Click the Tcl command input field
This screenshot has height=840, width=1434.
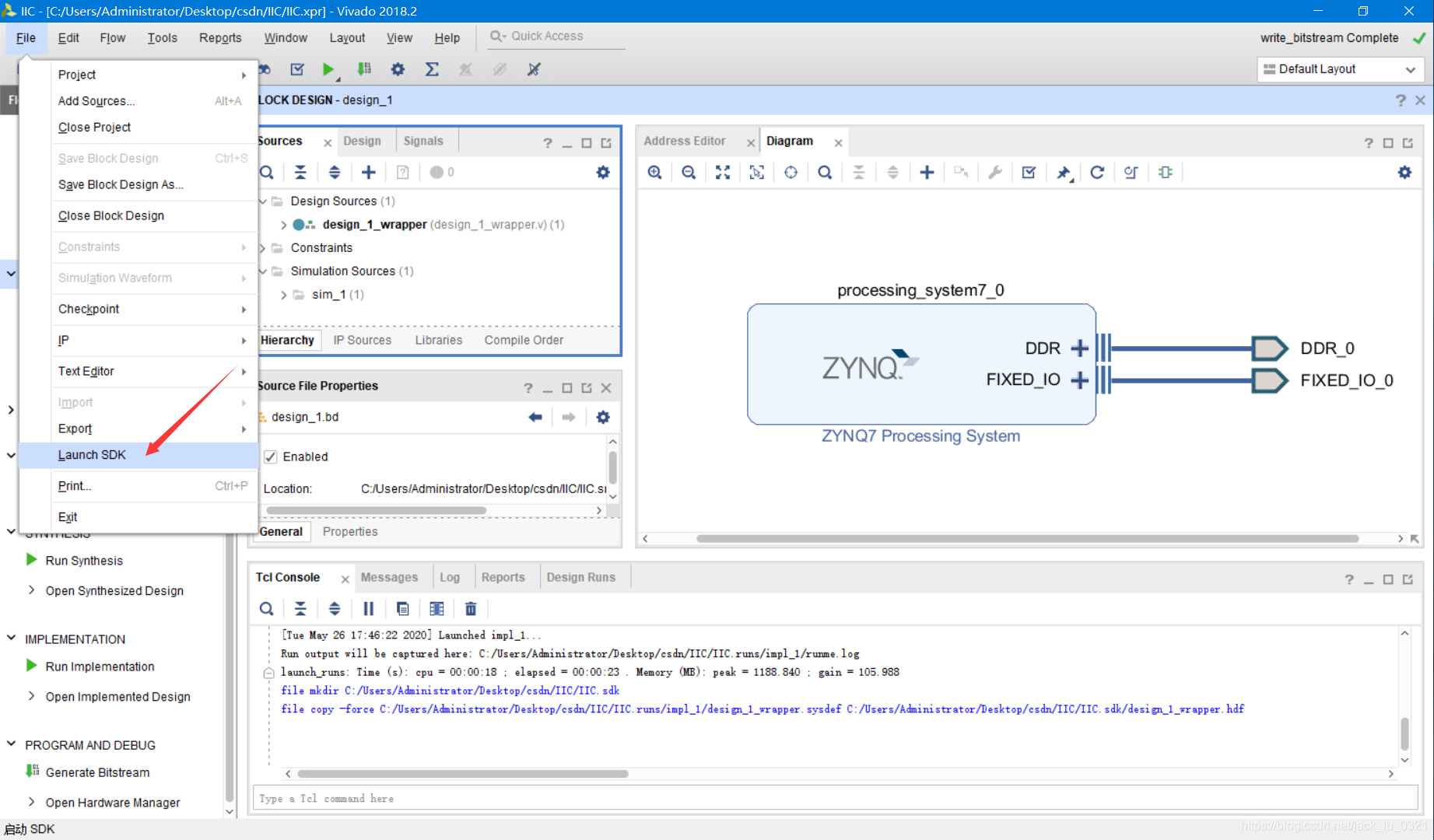[835, 798]
